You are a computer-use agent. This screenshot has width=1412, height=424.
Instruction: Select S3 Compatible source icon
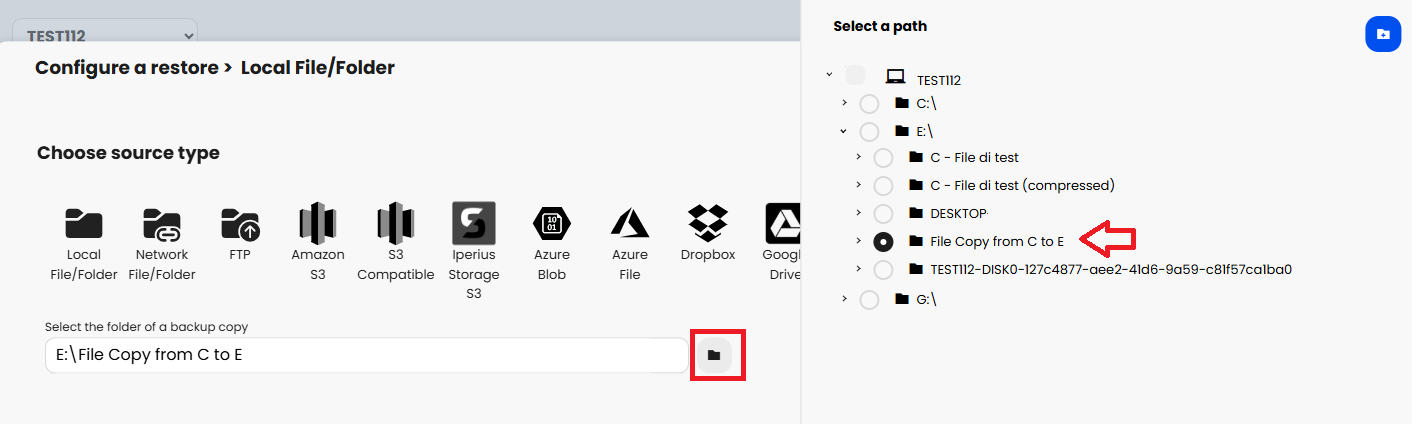pyautogui.click(x=395, y=225)
